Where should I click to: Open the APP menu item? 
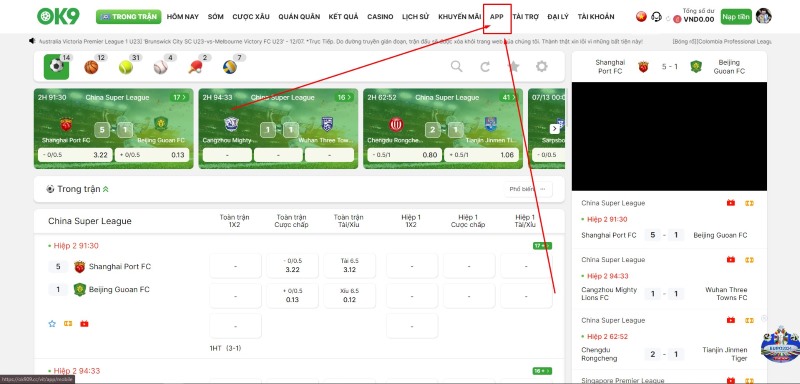[497, 17]
